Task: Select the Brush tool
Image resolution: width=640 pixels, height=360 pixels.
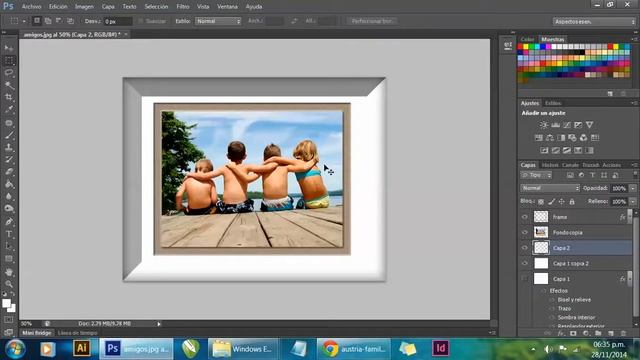Action: (9, 135)
